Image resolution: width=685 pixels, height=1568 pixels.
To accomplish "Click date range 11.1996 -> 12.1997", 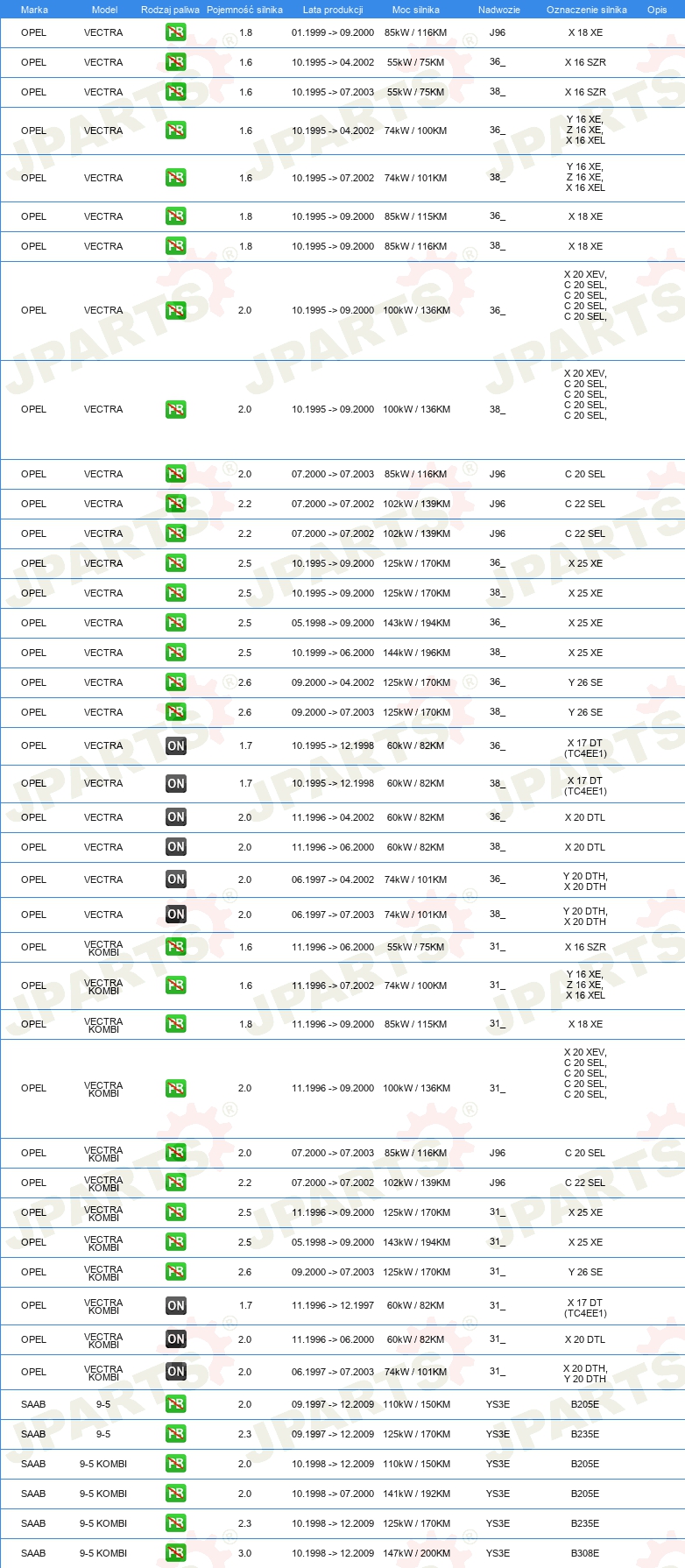I will pyautogui.click(x=333, y=1305).
